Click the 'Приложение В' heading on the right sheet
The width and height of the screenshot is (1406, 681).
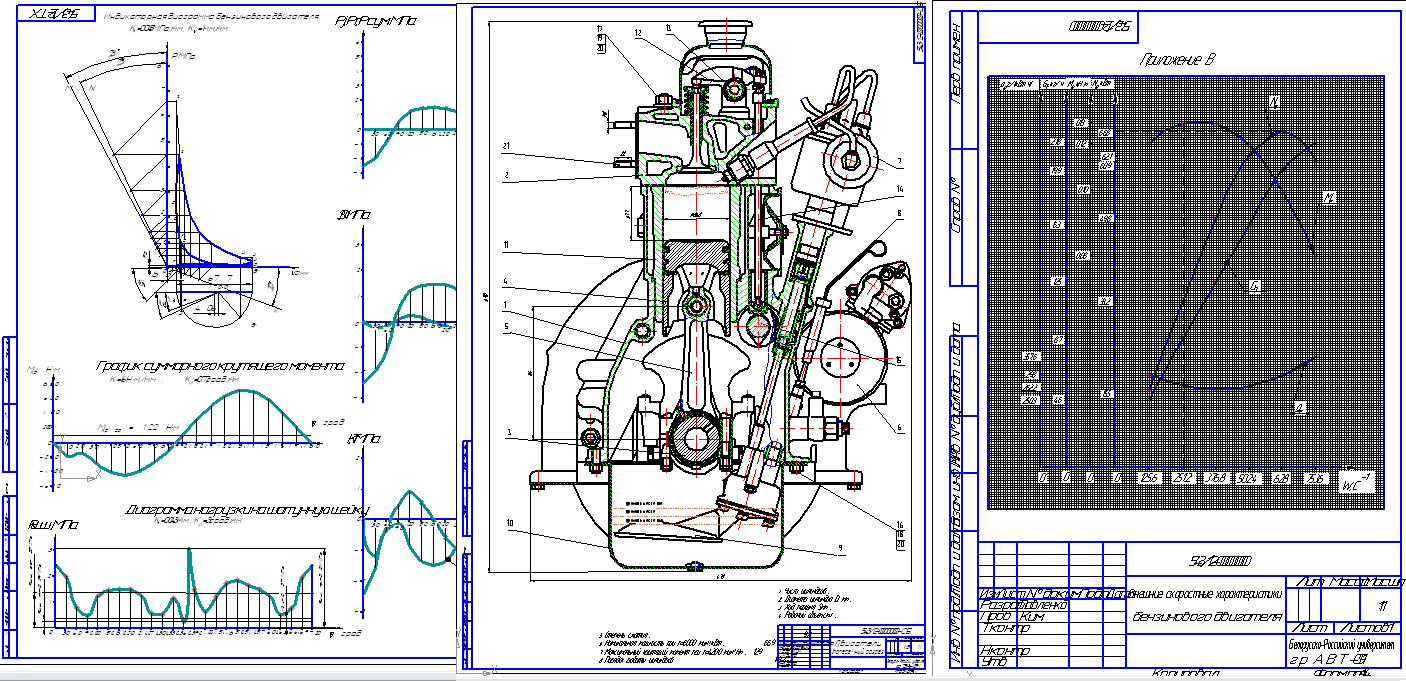1179,60
